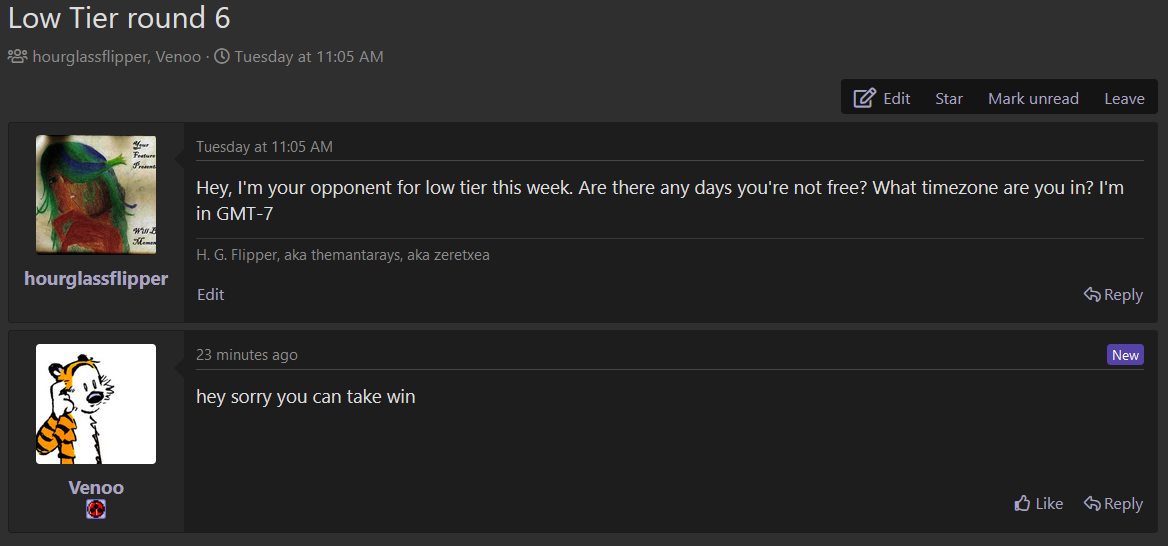
Task: Leave the conversation
Action: pyautogui.click(x=1124, y=98)
